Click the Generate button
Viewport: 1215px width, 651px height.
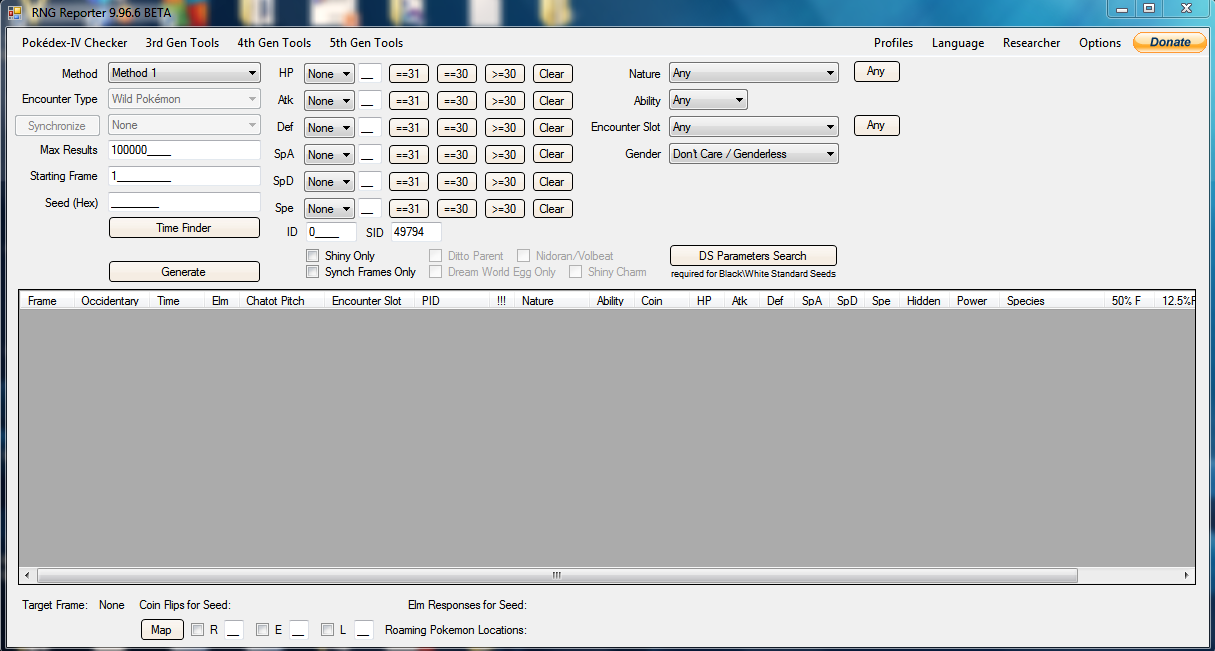184,271
